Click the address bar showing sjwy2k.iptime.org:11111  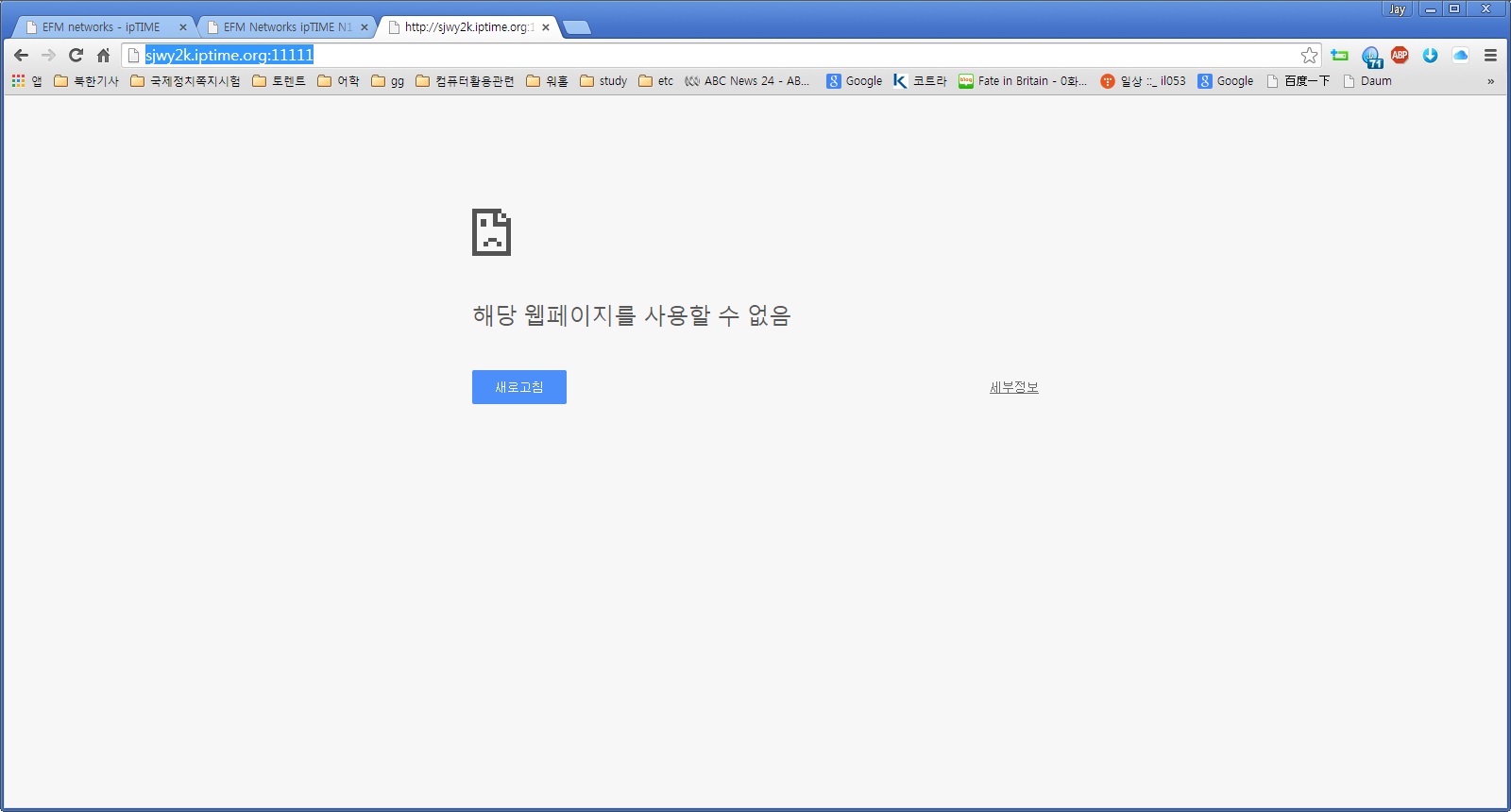pos(722,55)
